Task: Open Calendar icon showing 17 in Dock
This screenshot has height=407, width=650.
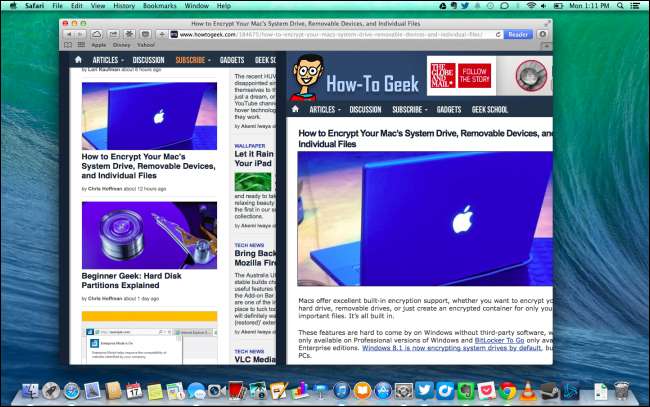Action: (x=134, y=391)
